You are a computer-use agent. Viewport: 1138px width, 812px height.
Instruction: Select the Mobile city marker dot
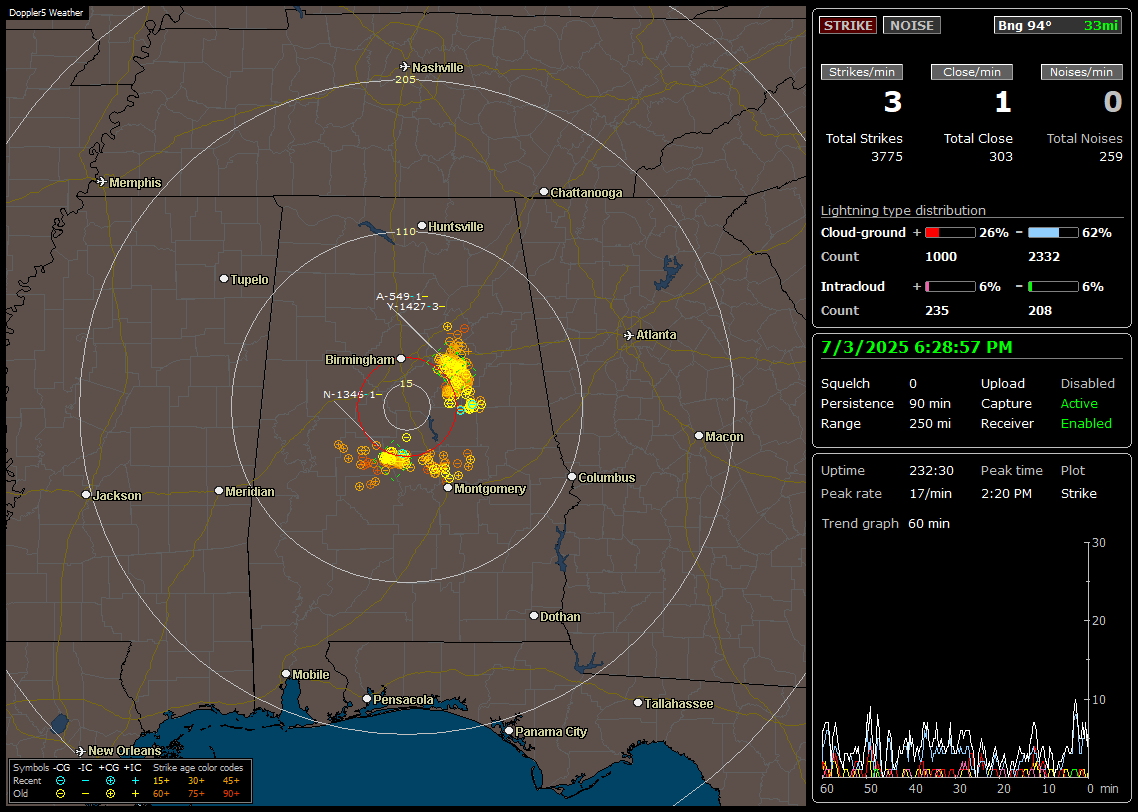point(286,673)
